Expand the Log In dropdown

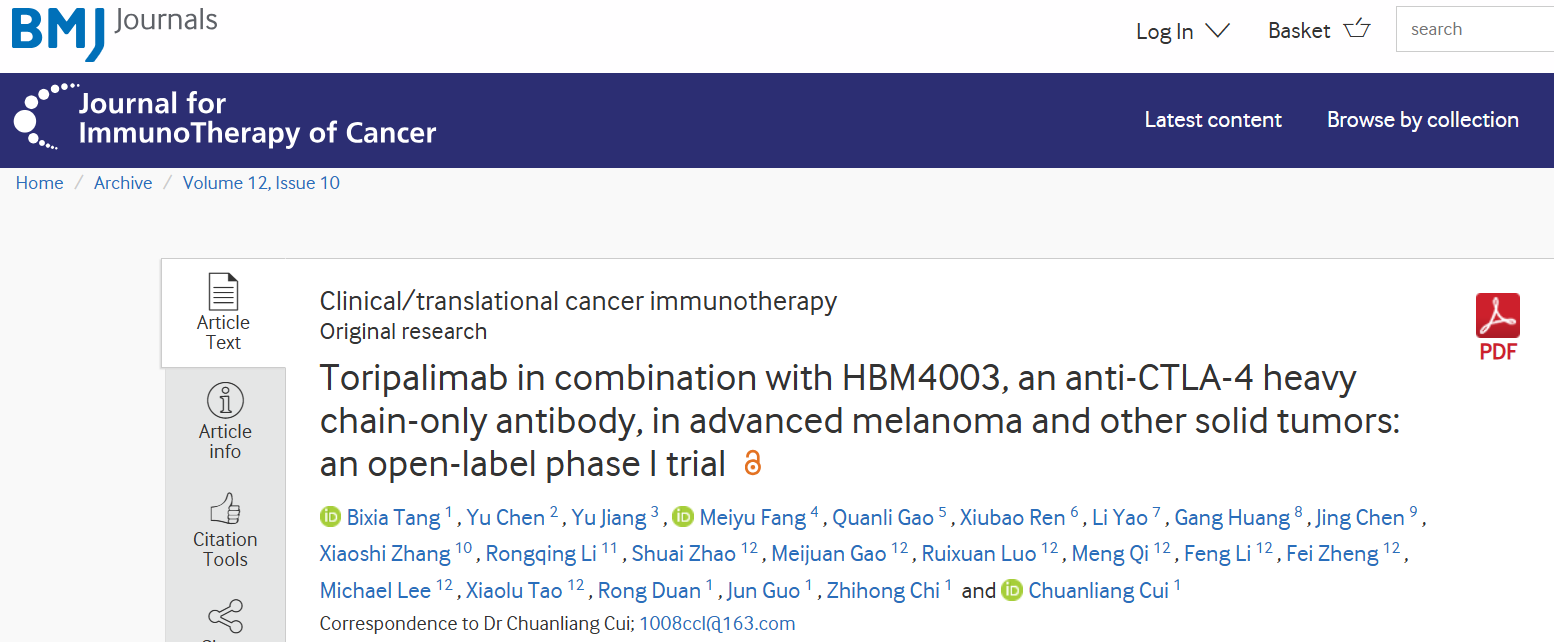[x=1183, y=31]
